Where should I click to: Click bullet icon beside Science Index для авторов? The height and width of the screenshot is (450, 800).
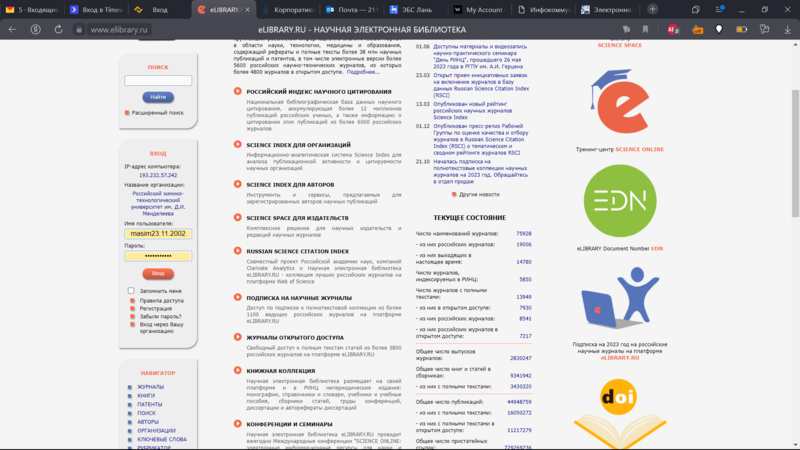[x=238, y=184]
